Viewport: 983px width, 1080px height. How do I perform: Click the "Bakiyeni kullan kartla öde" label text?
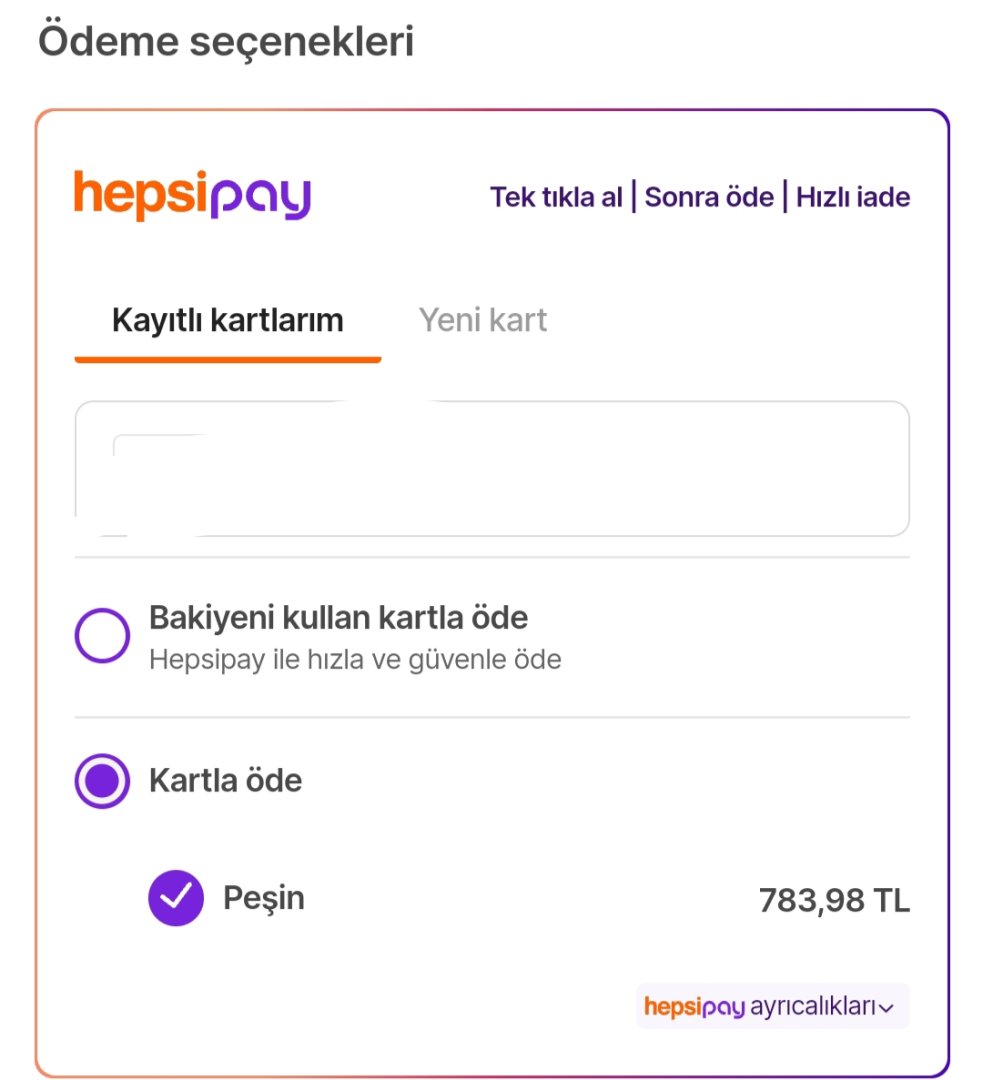coord(338,618)
